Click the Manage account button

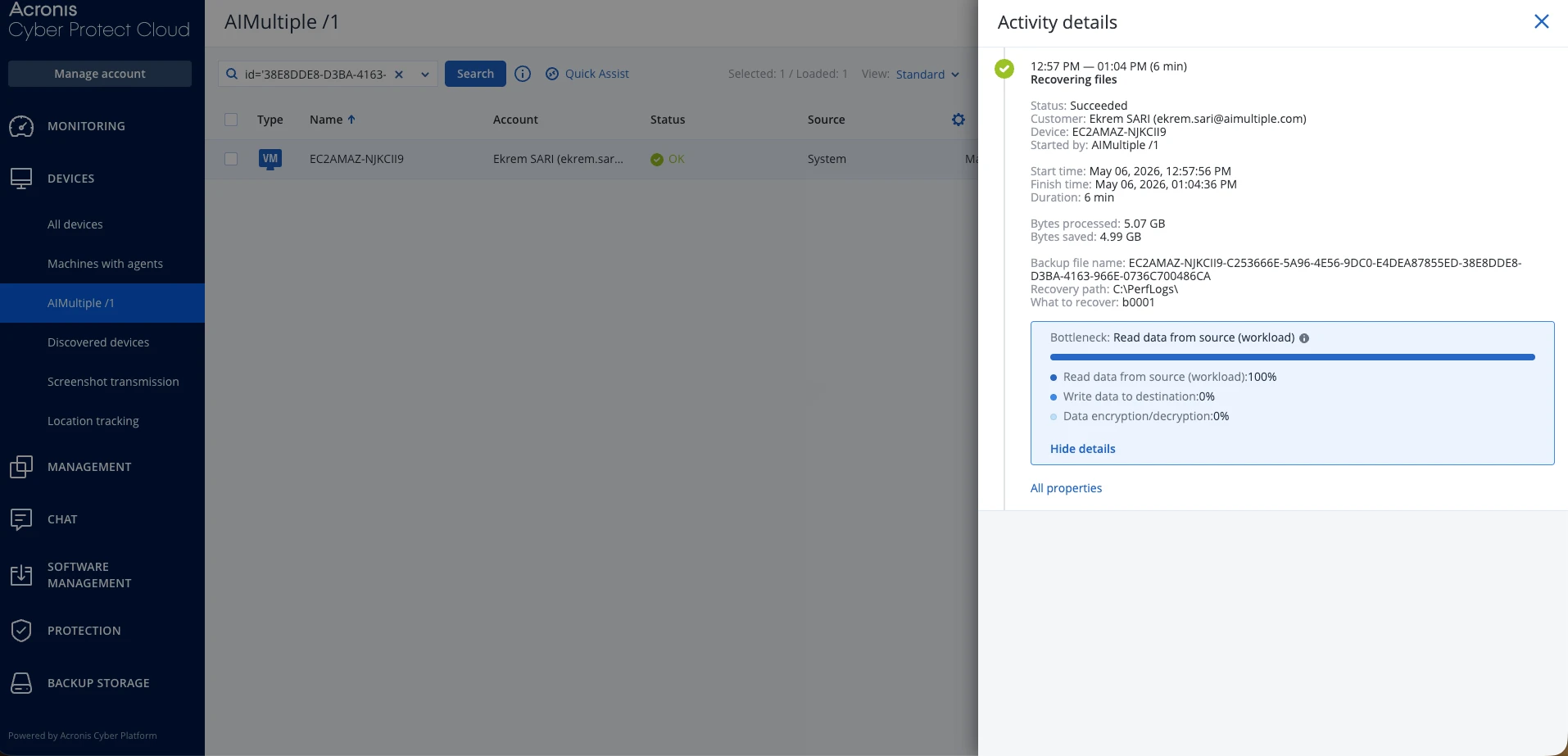coord(100,74)
